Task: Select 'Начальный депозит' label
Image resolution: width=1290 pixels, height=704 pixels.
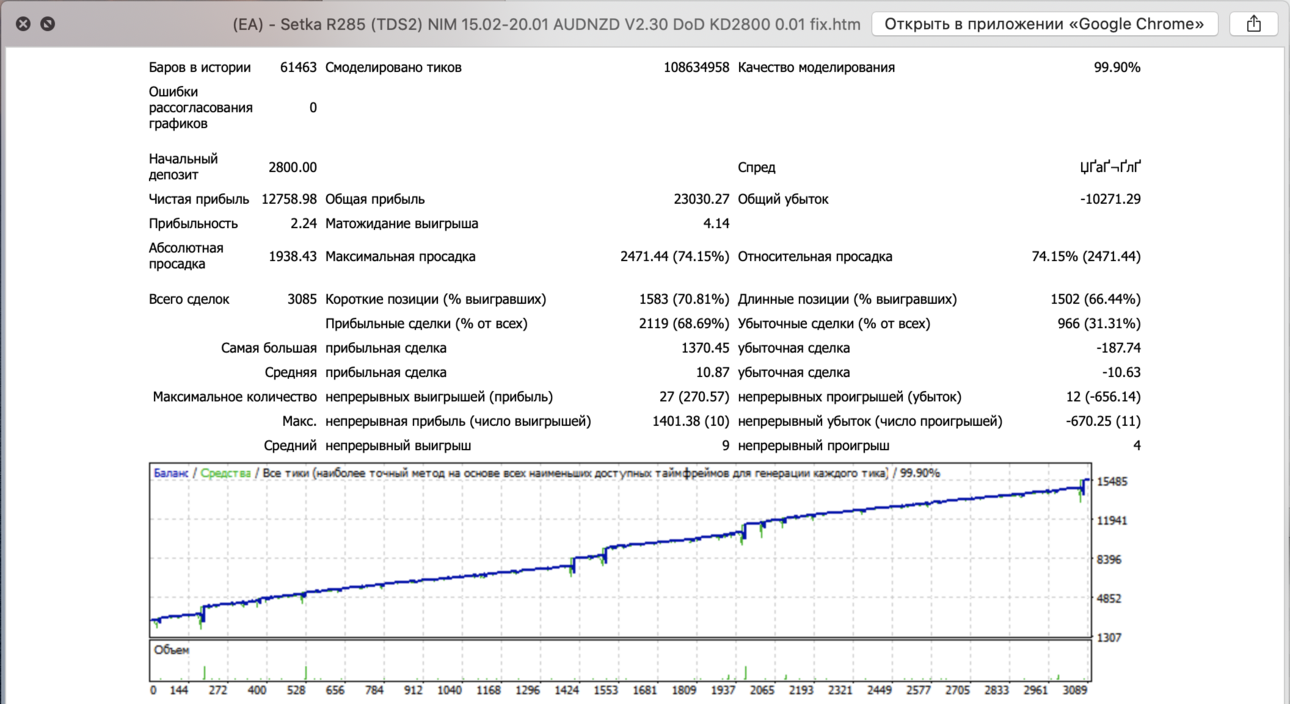Action: (x=183, y=167)
